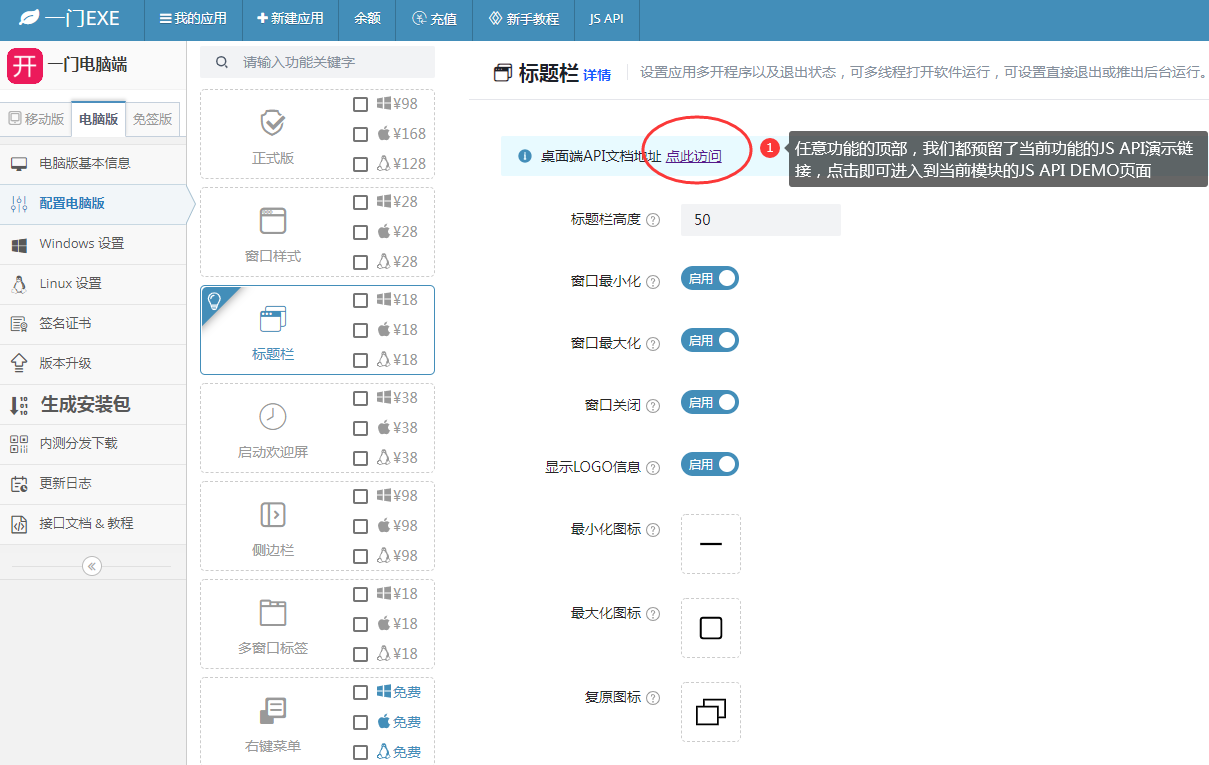The image size is (1209, 765).
Task: Click 生成安装包 in the sidebar
Action: tap(93, 404)
